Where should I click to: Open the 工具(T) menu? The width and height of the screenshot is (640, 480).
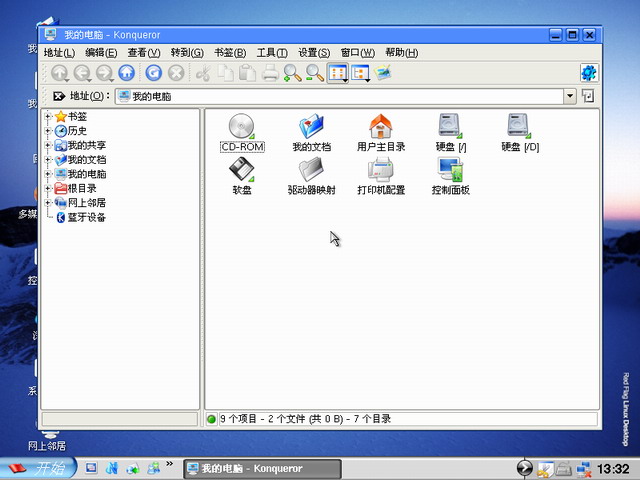coord(272,52)
